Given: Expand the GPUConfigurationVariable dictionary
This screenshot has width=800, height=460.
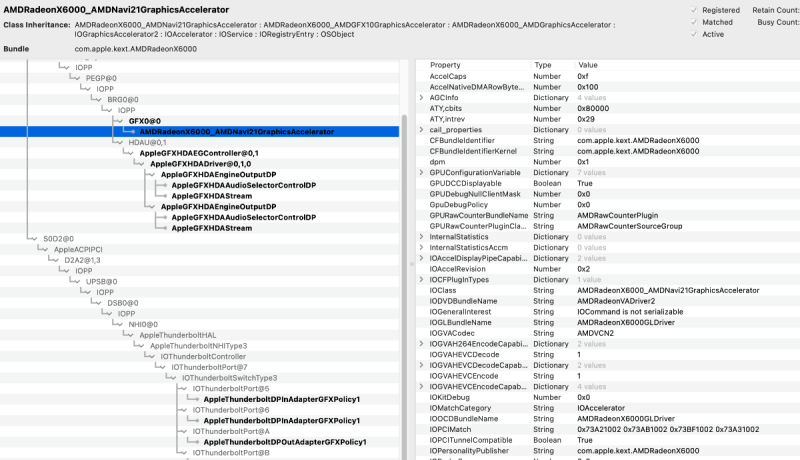Looking at the screenshot, I should point(421,172).
